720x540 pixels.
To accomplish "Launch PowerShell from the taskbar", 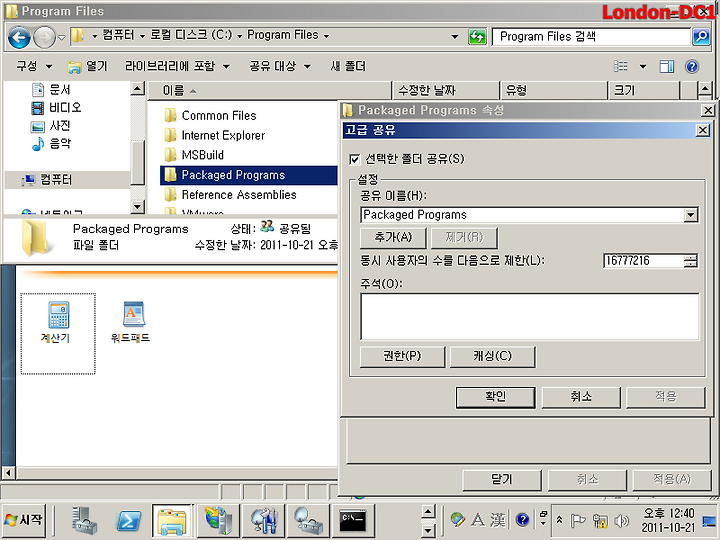I will click(x=129, y=521).
